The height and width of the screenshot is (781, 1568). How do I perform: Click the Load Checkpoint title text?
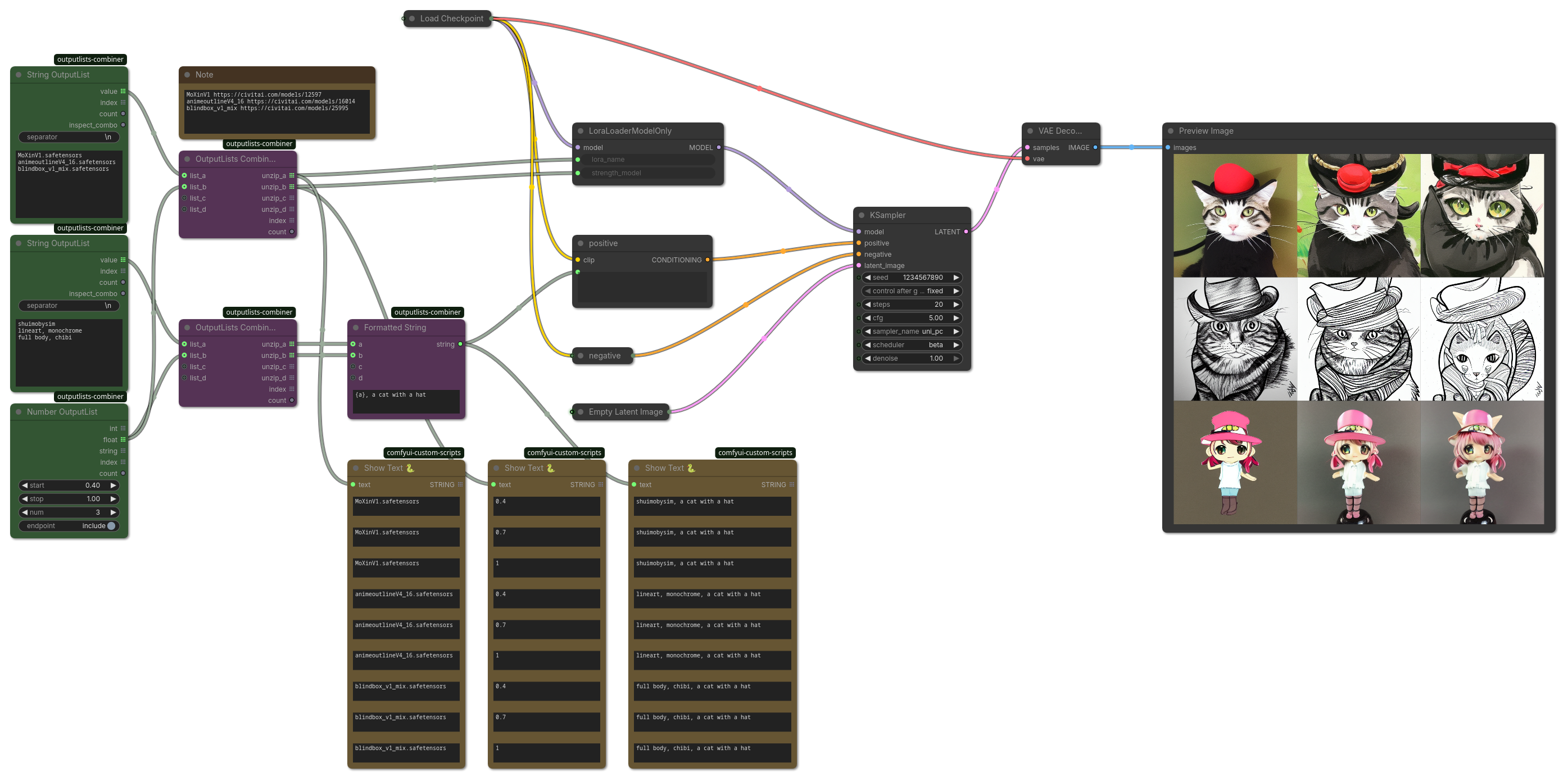[x=452, y=19]
